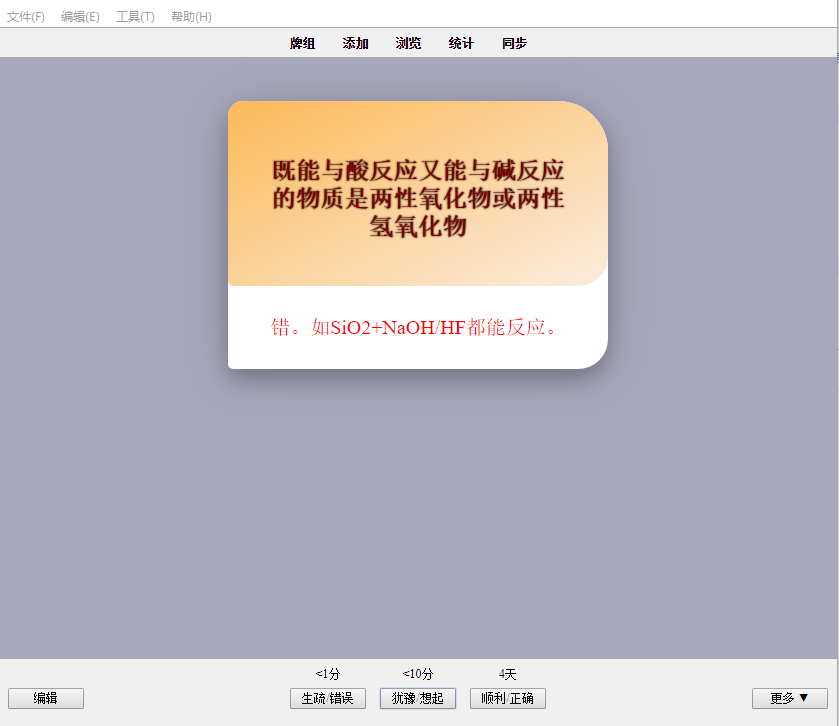Open the 浏览 card browser
This screenshot has height=726, width=839.
pos(408,43)
